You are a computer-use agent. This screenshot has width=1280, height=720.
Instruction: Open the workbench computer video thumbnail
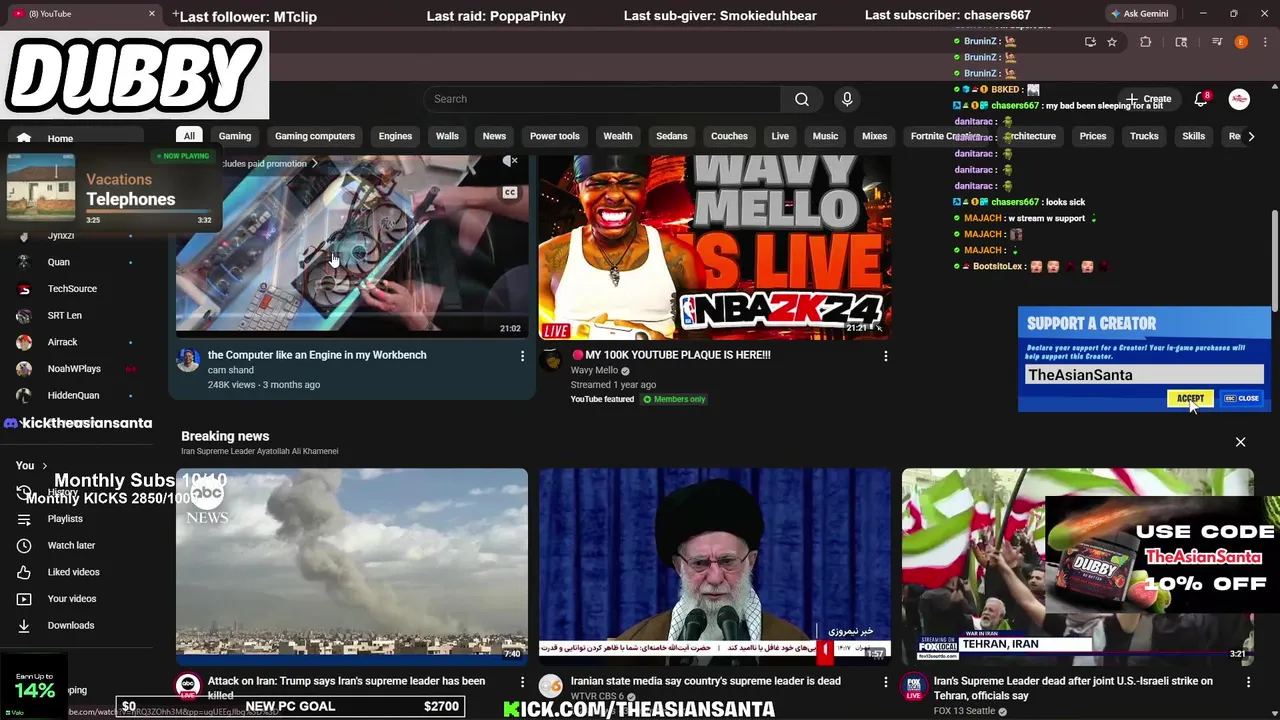[x=352, y=245]
